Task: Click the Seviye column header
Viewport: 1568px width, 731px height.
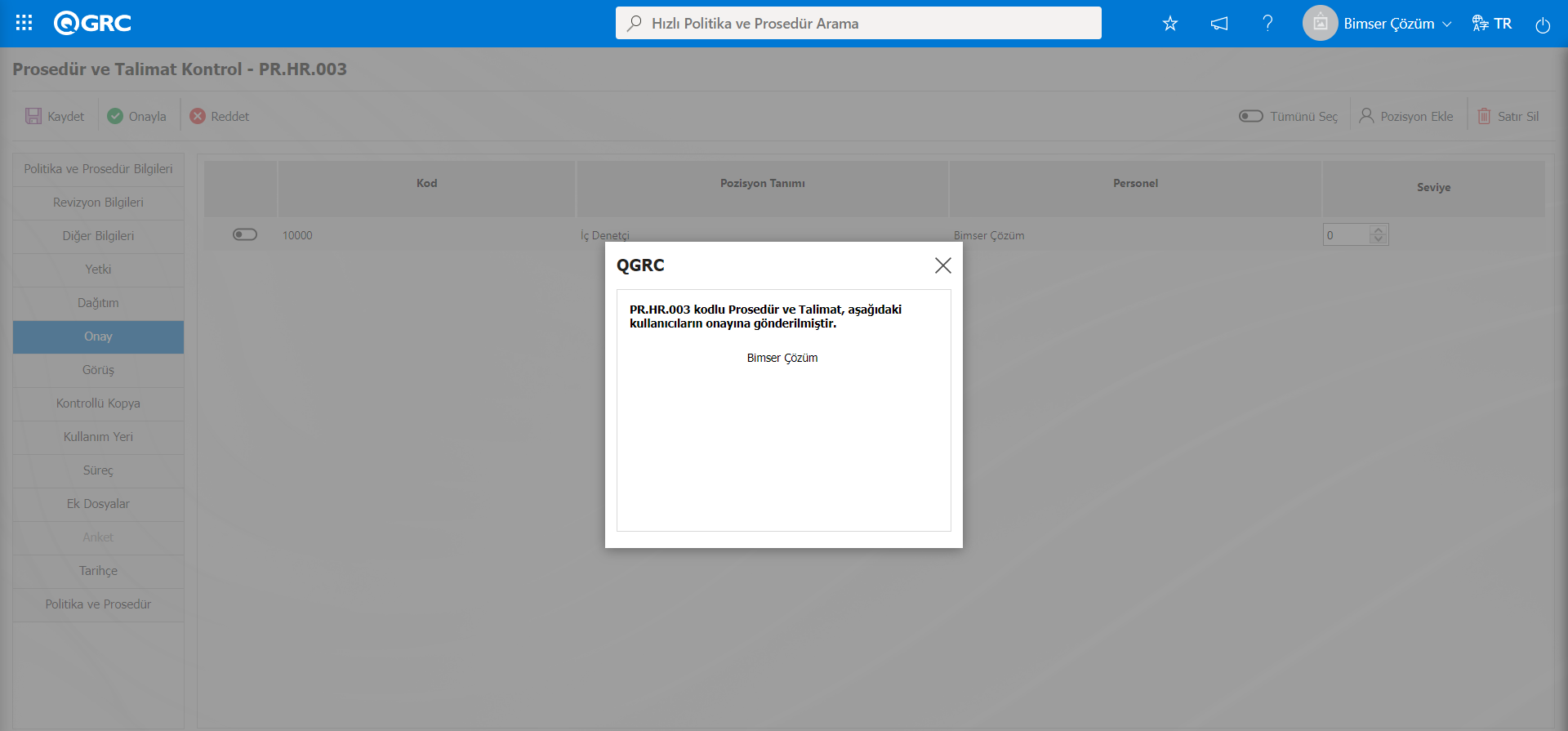Action: point(1433,187)
